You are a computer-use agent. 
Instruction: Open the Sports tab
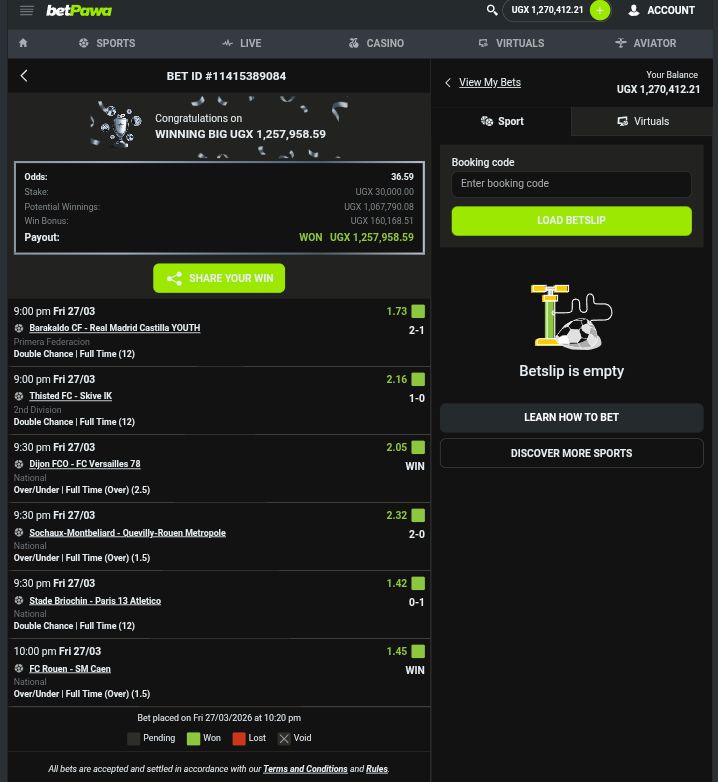tap(107, 43)
